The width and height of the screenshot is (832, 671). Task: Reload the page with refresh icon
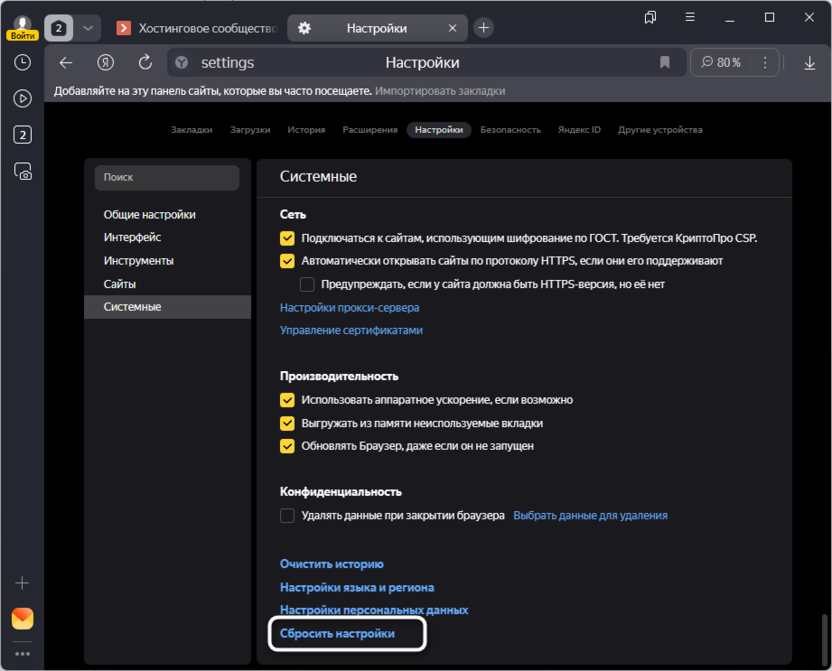point(145,63)
